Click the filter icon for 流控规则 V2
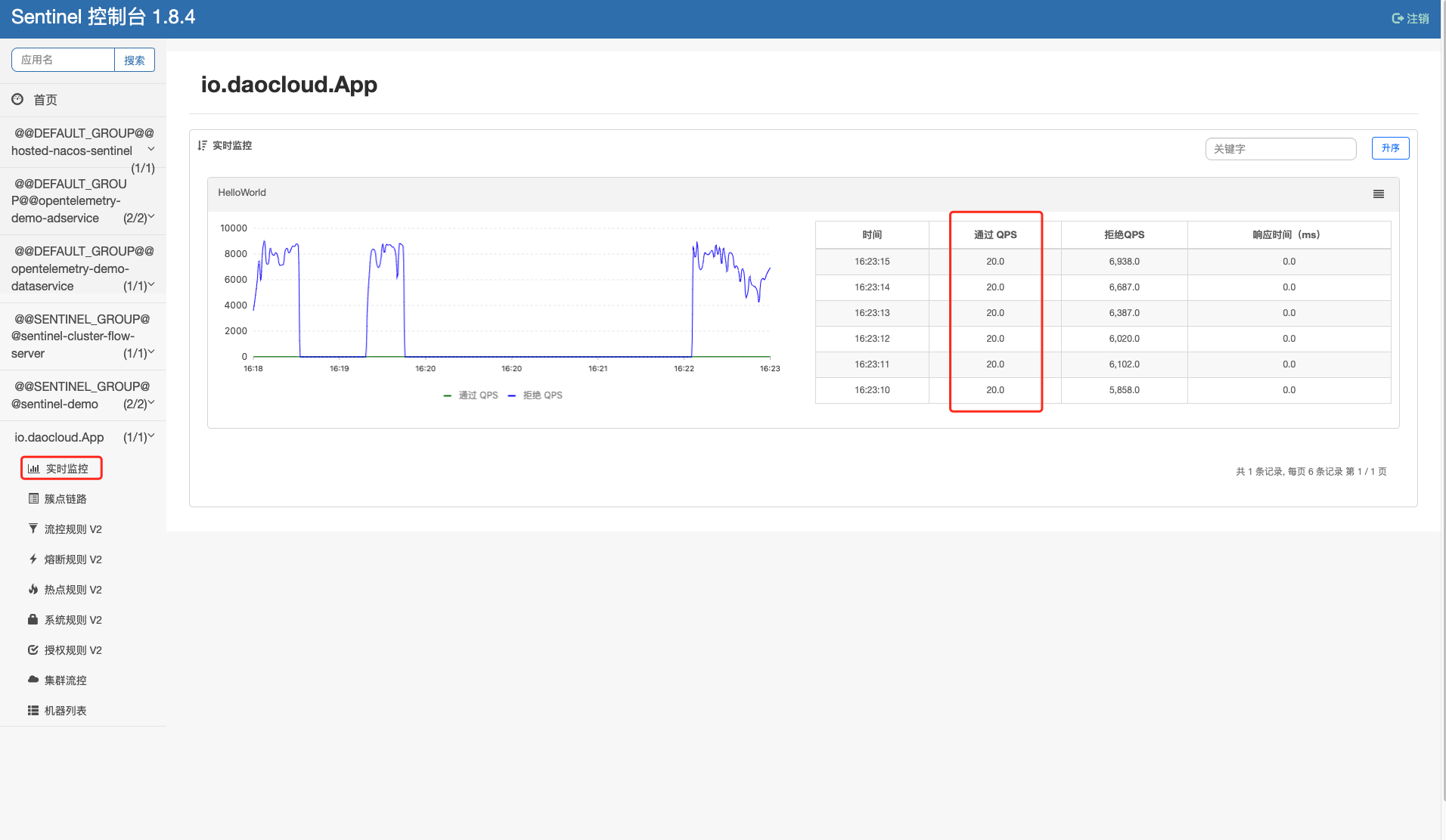 (33, 528)
